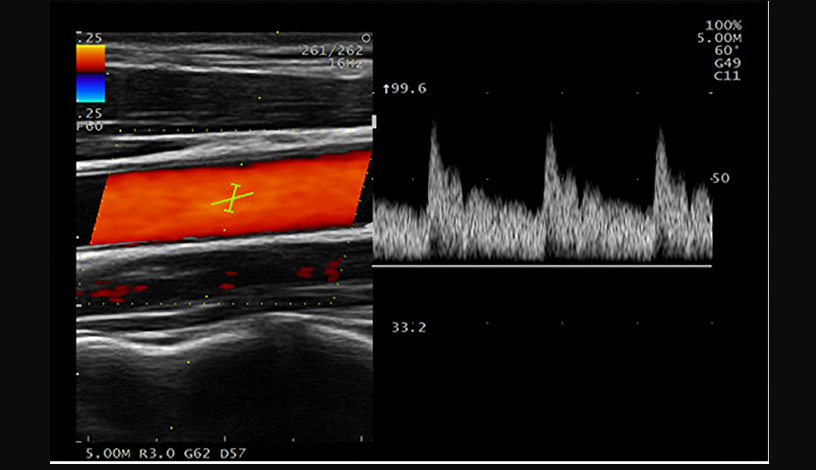Click the blue portion of the color scale
The image size is (816, 470).
90,89
